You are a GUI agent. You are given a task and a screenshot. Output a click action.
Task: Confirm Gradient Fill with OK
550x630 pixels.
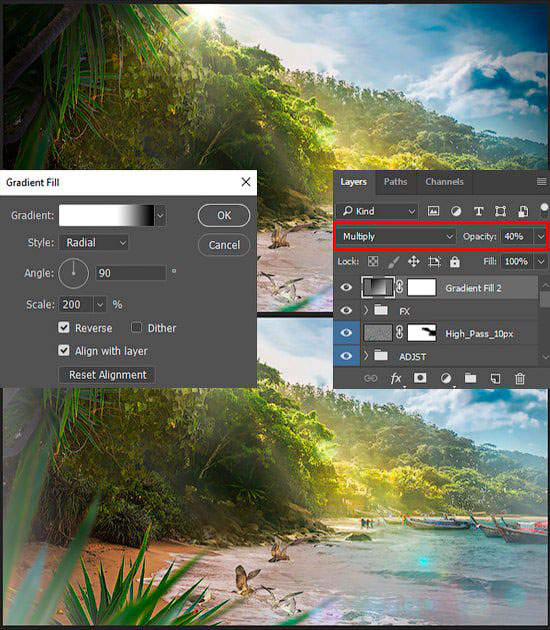point(224,215)
